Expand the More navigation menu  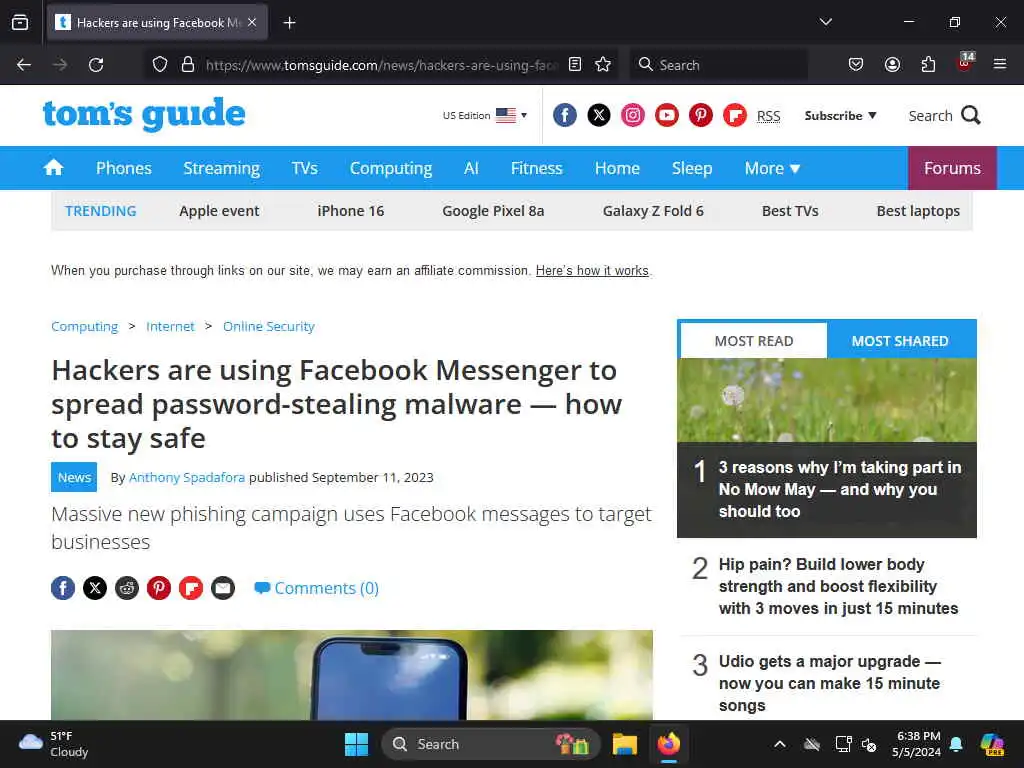tap(772, 168)
